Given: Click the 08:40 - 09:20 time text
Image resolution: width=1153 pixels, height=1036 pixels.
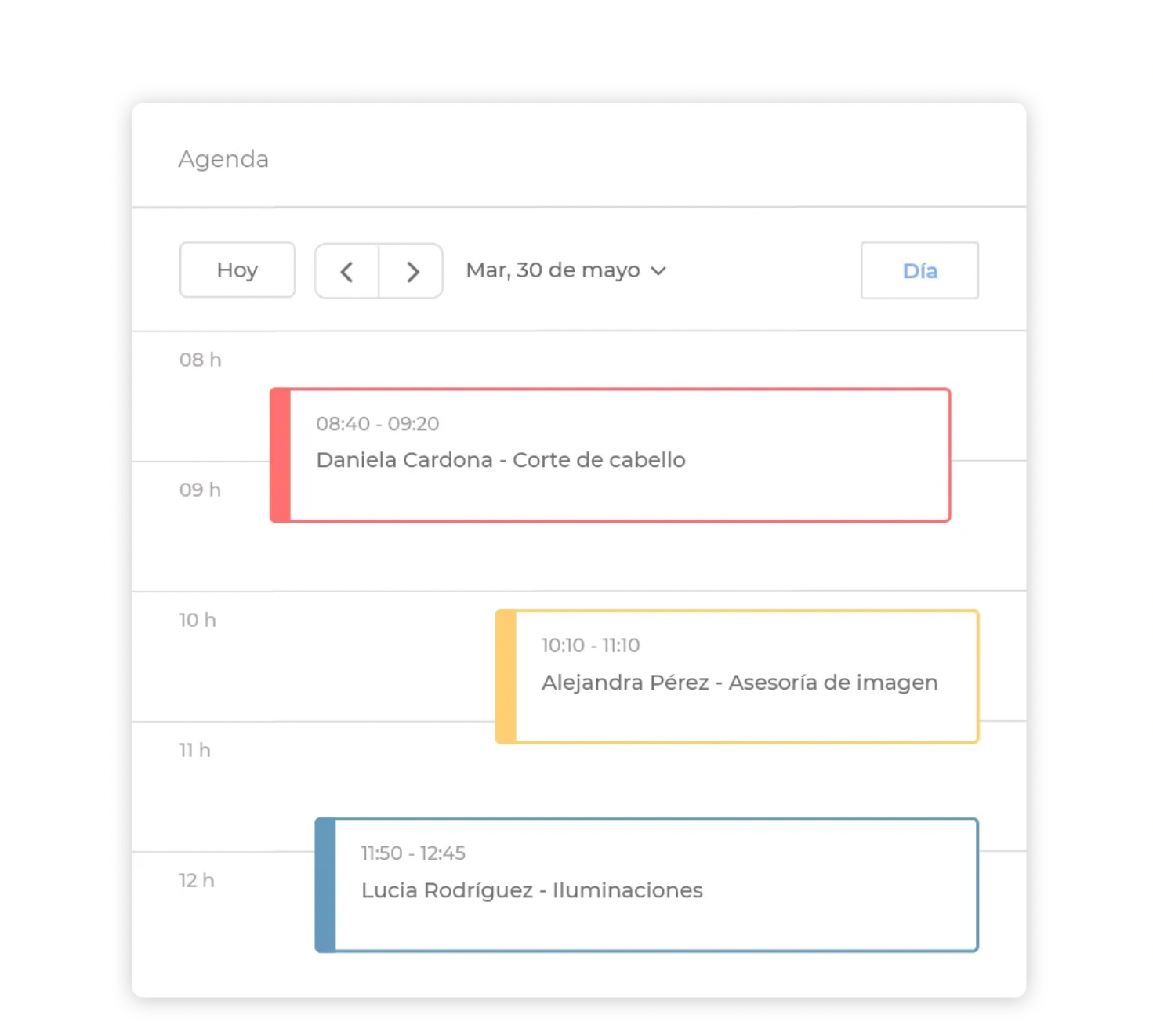Looking at the screenshot, I should pyautogui.click(x=377, y=424).
